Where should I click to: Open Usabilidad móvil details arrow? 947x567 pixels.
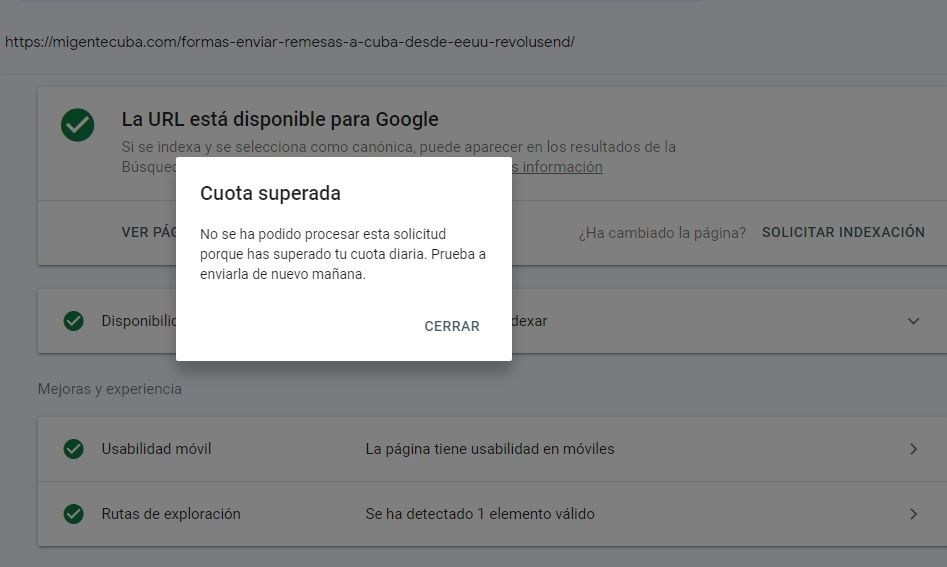pos(913,449)
